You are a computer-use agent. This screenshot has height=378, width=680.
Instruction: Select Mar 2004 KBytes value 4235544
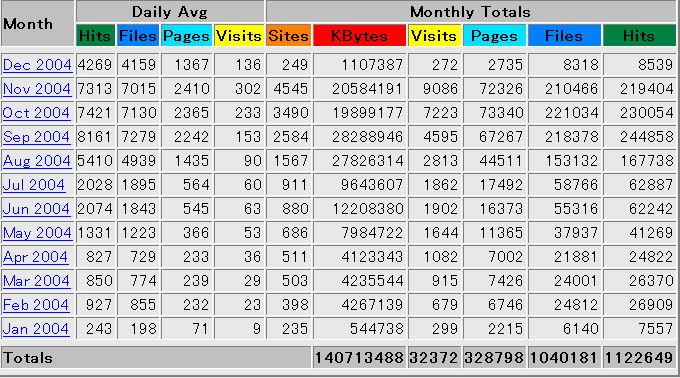(373, 281)
